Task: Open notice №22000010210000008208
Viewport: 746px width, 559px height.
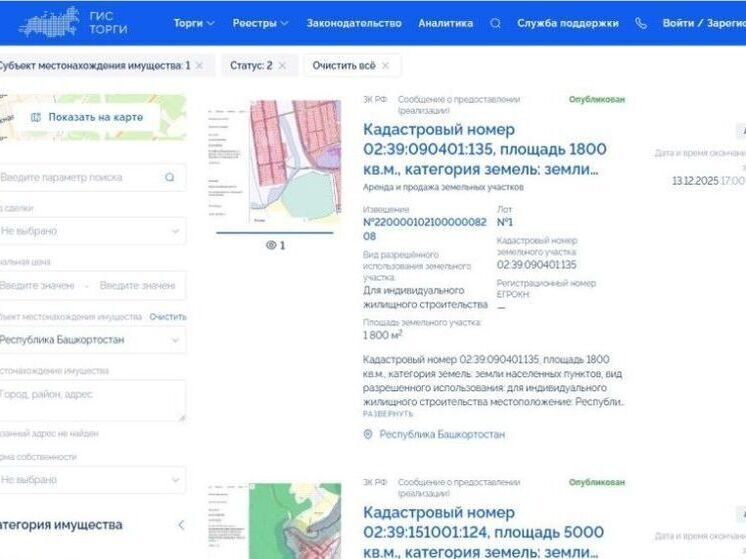Action: (x=424, y=229)
